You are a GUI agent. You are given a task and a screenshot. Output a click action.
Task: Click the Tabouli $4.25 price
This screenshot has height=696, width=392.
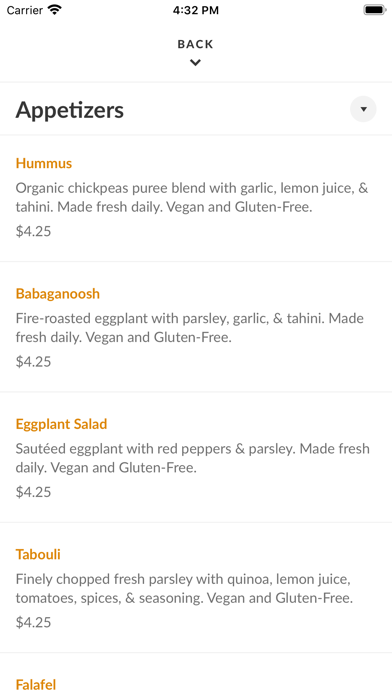click(33, 622)
